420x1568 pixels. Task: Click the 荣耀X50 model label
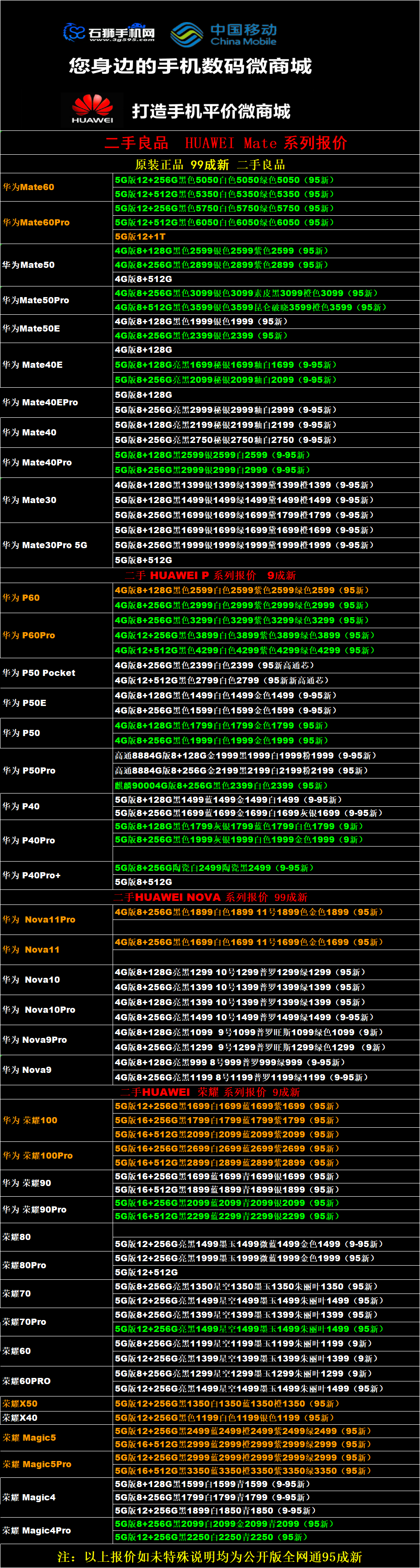point(20,1404)
